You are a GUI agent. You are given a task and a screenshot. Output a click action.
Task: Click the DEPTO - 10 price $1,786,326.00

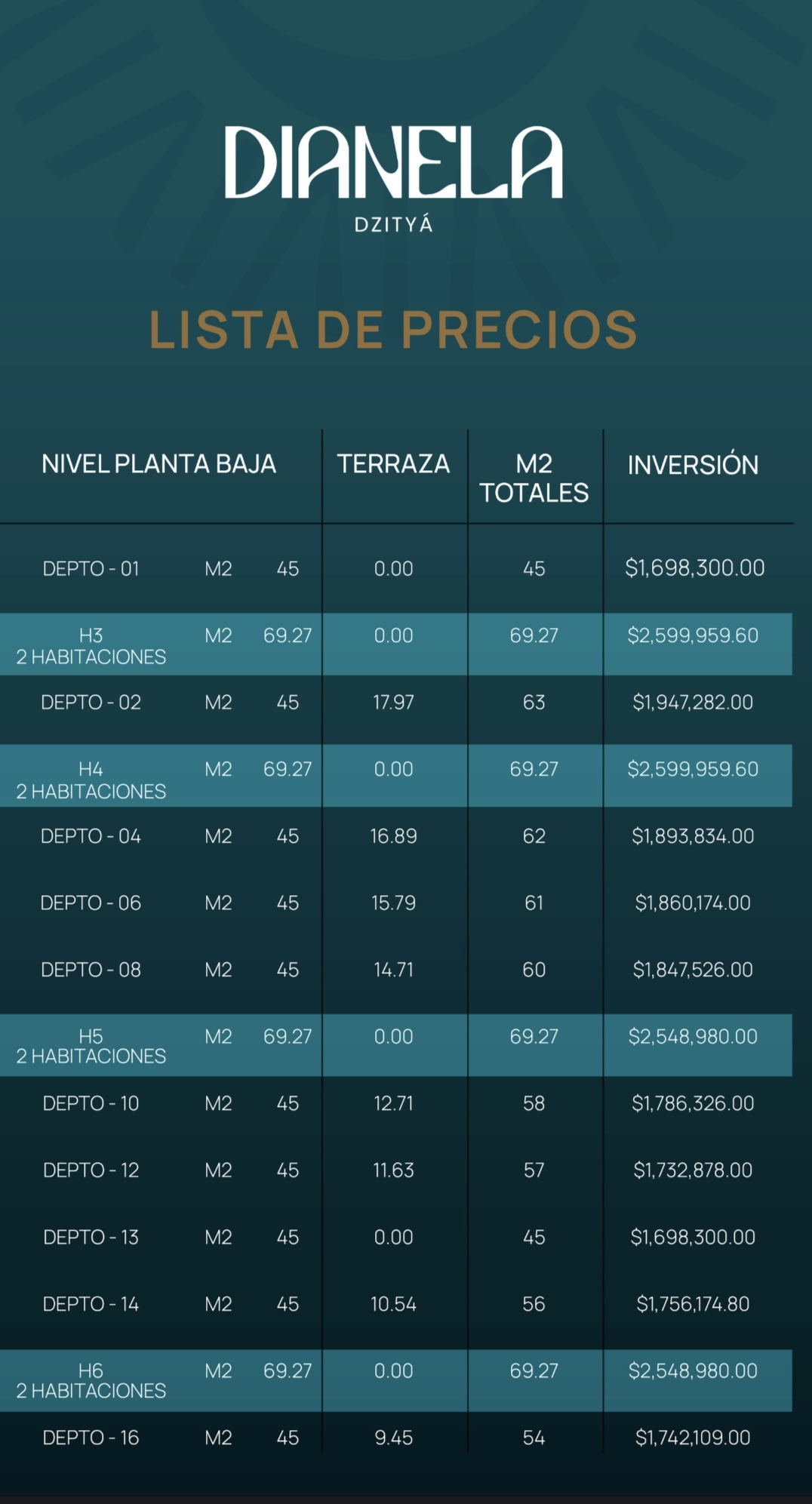pyautogui.click(x=693, y=1103)
